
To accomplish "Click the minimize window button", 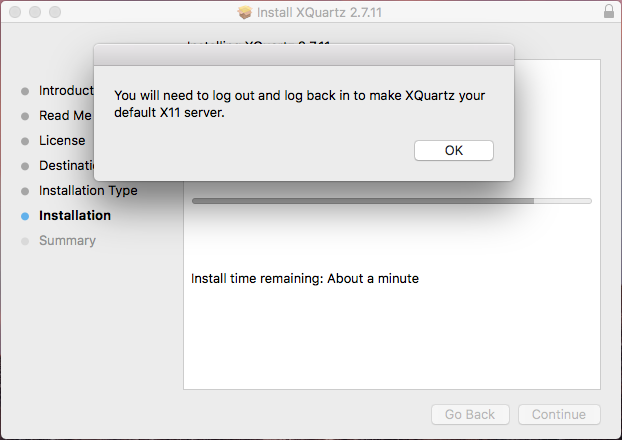I will (x=35, y=12).
